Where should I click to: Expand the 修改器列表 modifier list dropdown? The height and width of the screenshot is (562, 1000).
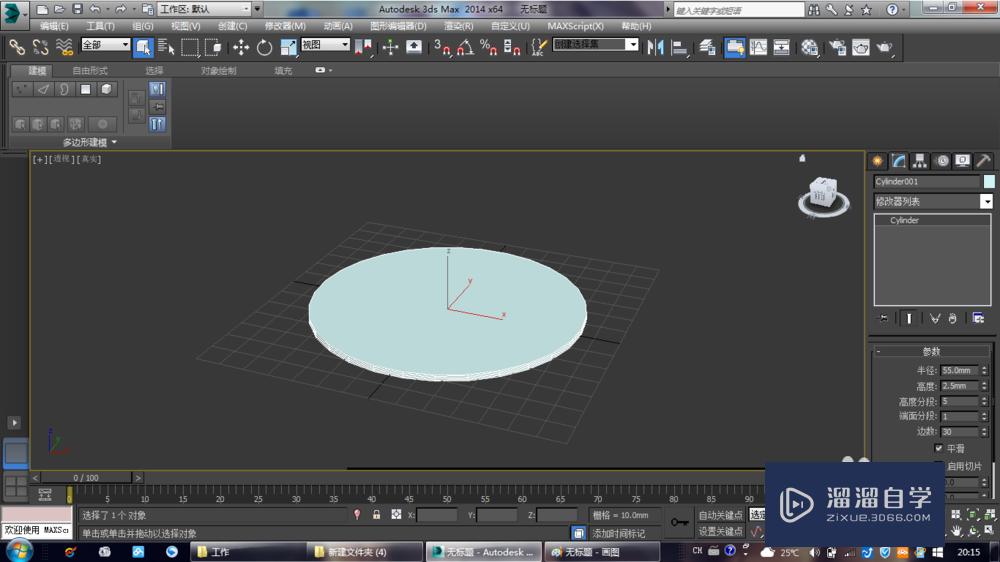987,202
